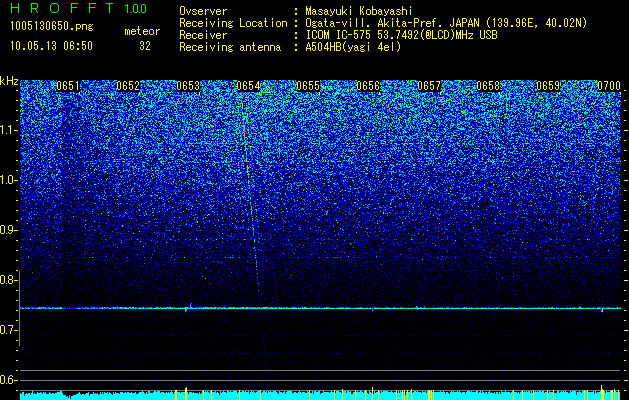Click the timestamp 10.05.13 06:50

point(51,46)
